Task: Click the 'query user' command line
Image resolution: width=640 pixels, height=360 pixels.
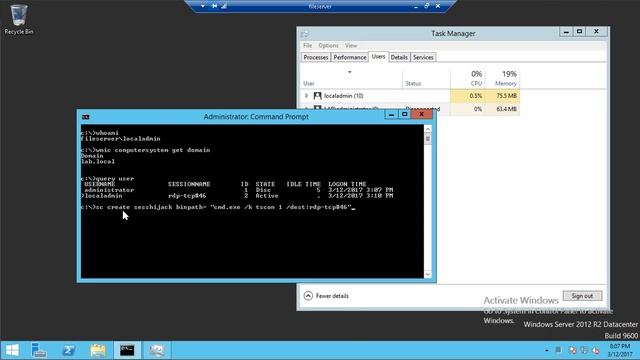Action: pos(107,179)
